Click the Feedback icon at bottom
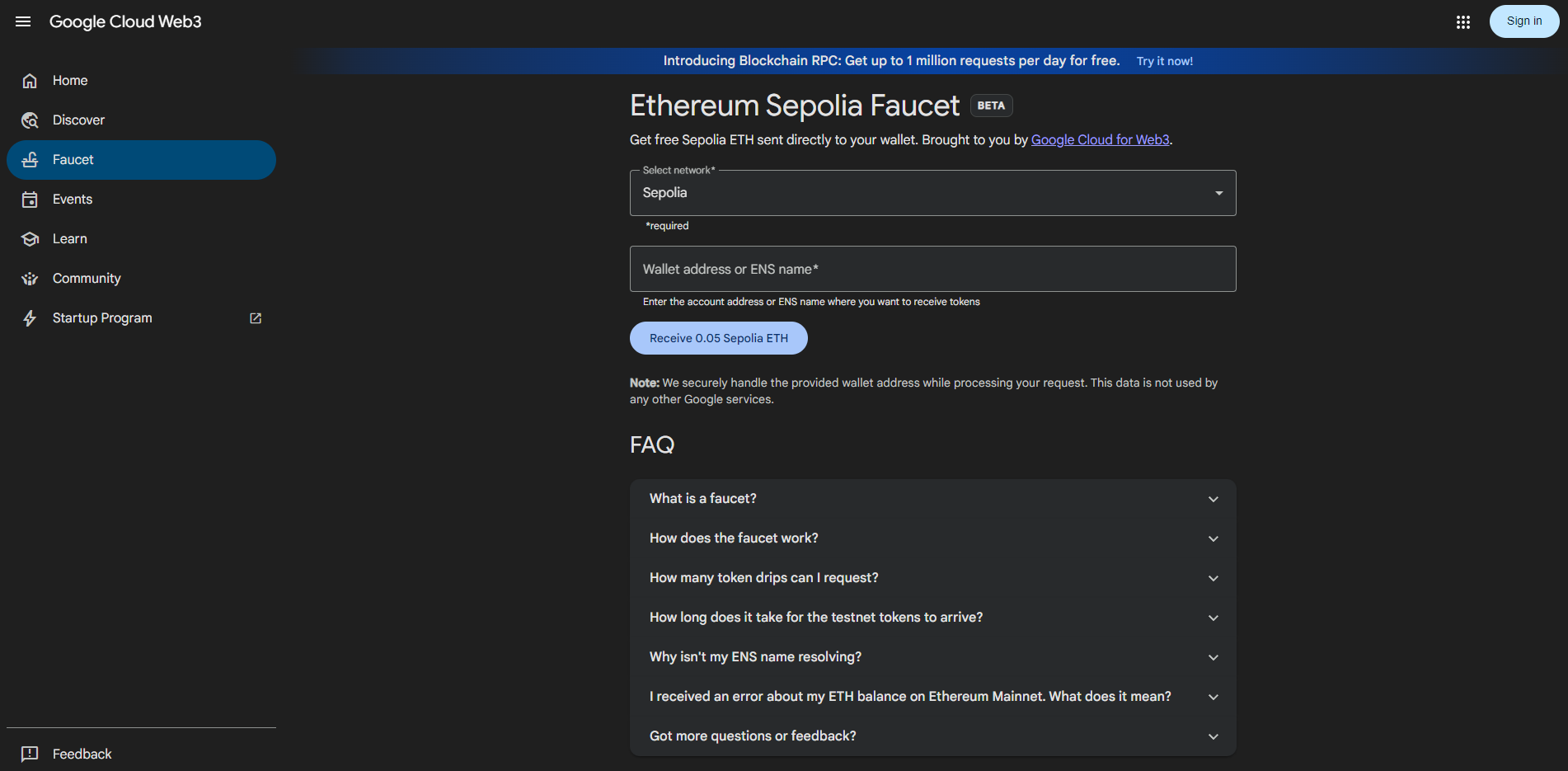The image size is (1568, 771). point(30,754)
